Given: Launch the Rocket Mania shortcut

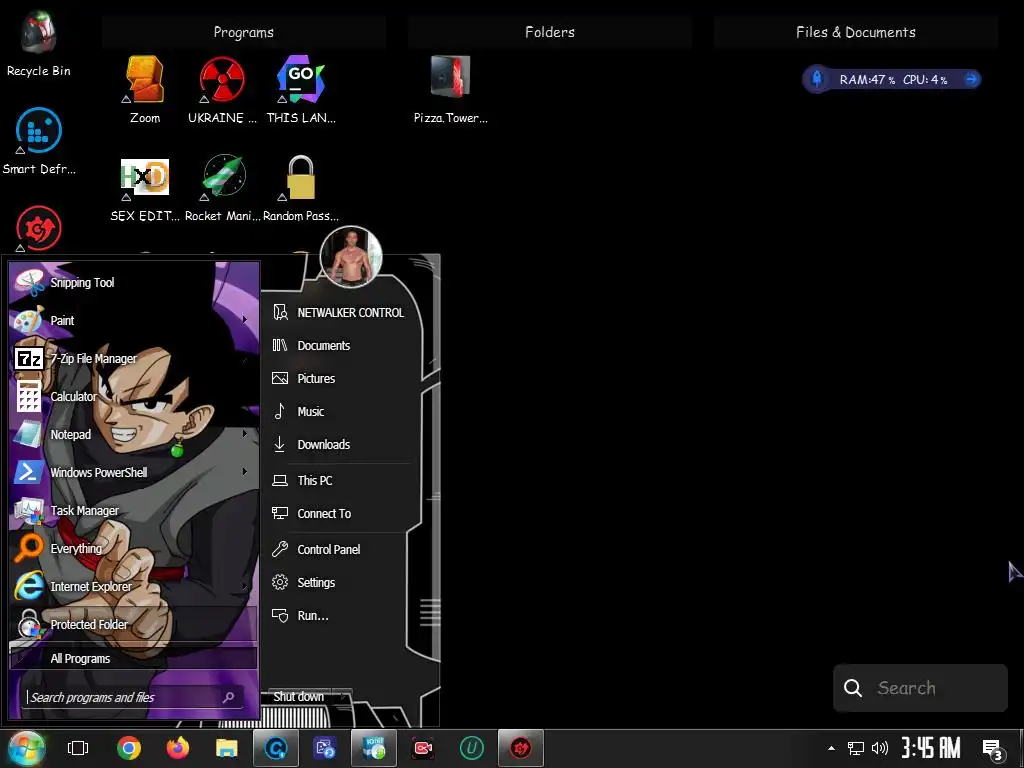Looking at the screenshot, I should click(223, 188).
